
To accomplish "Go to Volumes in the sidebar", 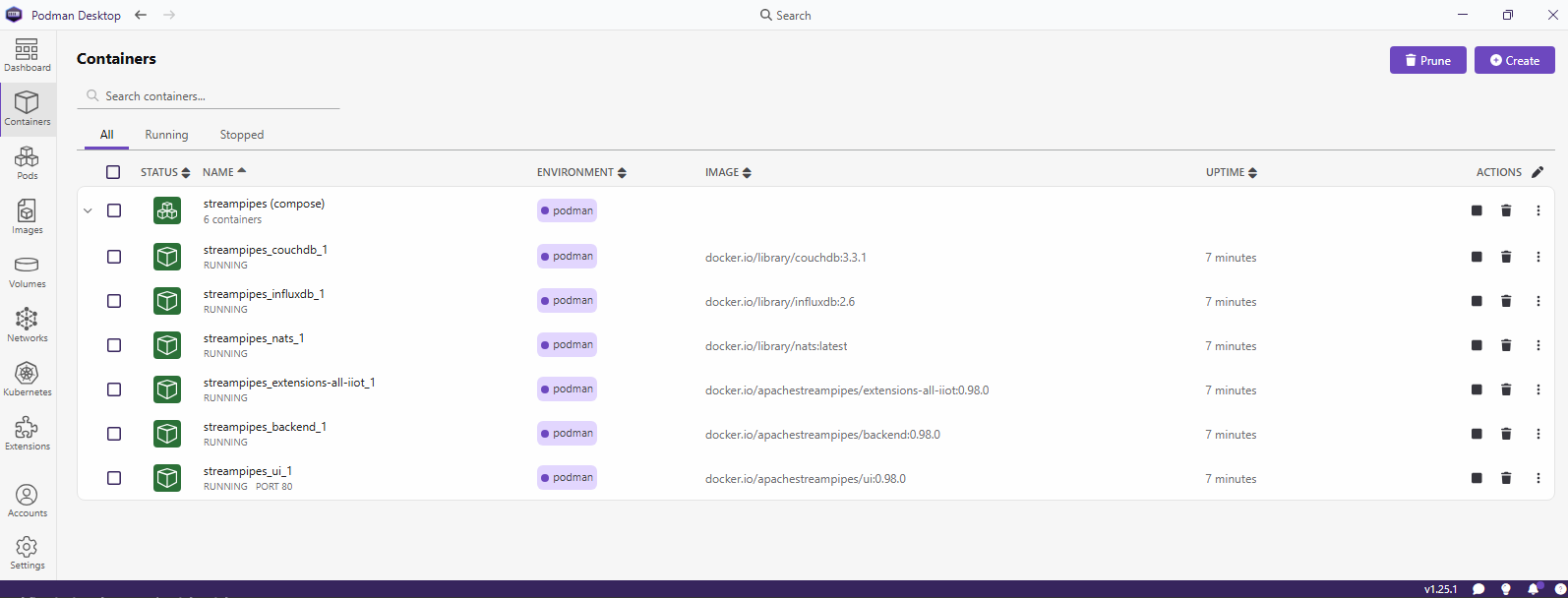I will [27, 270].
